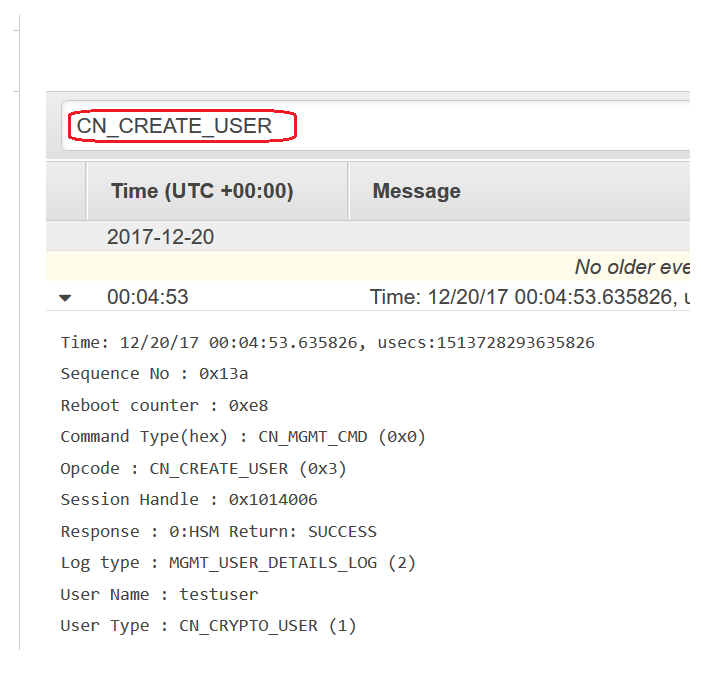The image size is (710, 673).
Task: Click the HSM Return: SUCCESS response line
Action: (219, 531)
